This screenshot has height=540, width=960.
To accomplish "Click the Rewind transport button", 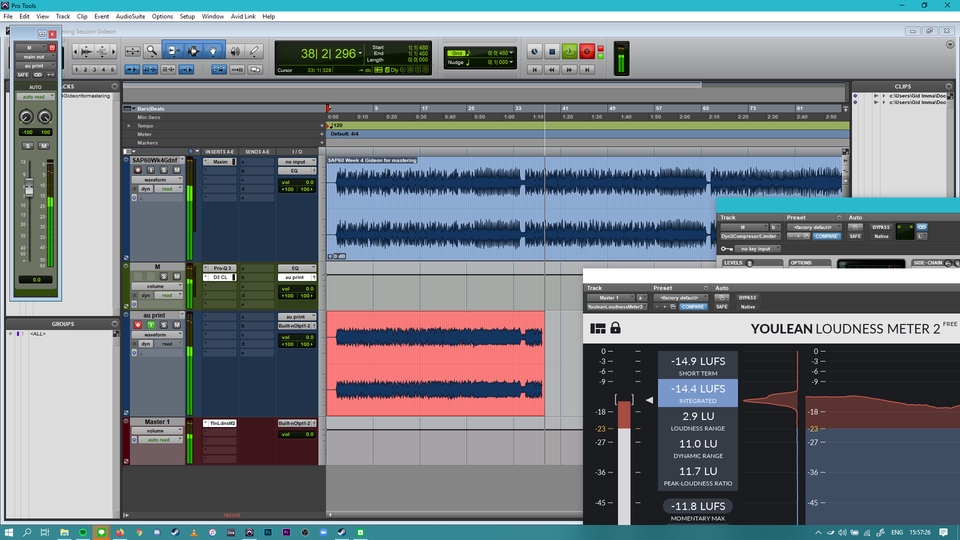I will (x=552, y=70).
